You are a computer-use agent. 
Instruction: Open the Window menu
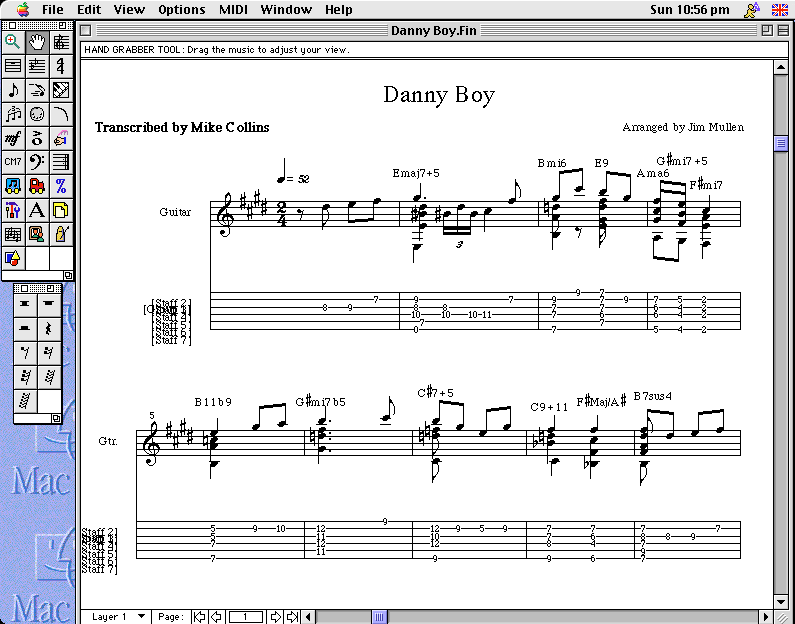[286, 10]
